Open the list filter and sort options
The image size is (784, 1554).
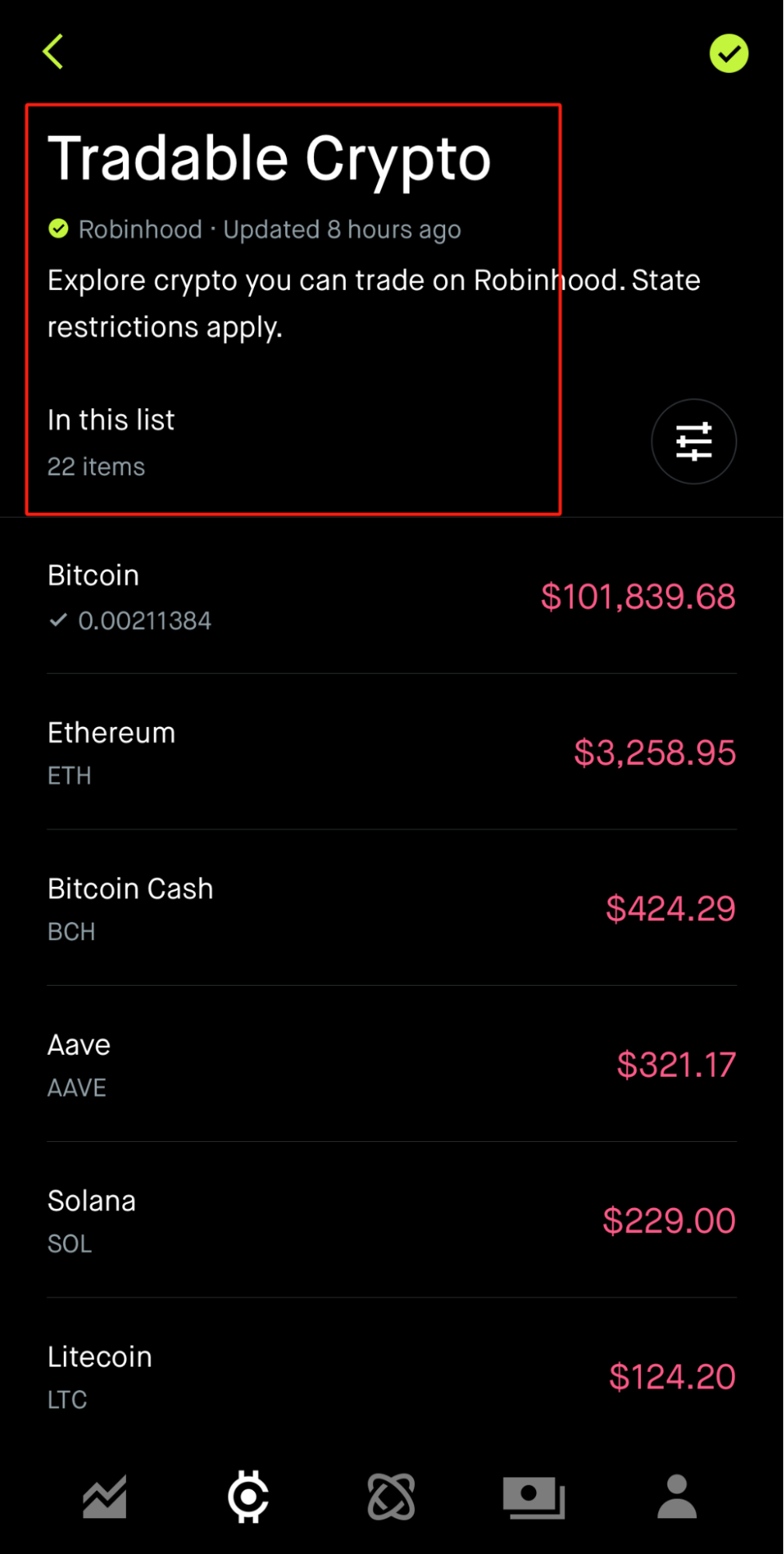pyautogui.click(x=693, y=442)
